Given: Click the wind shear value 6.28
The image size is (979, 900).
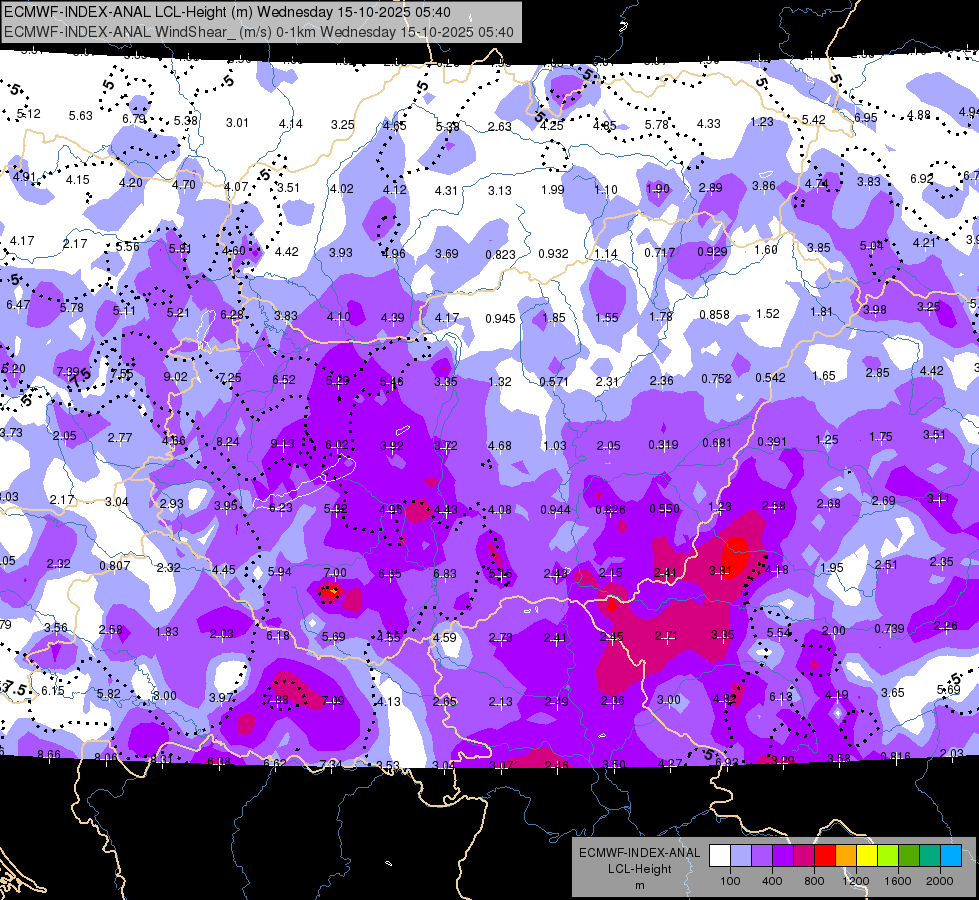Looking at the screenshot, I should tap(232, 314).
